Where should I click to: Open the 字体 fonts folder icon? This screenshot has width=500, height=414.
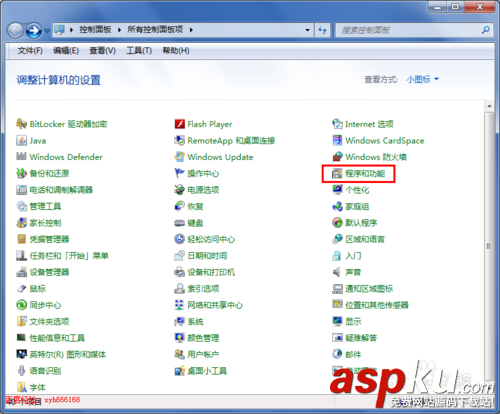[21, 387]
